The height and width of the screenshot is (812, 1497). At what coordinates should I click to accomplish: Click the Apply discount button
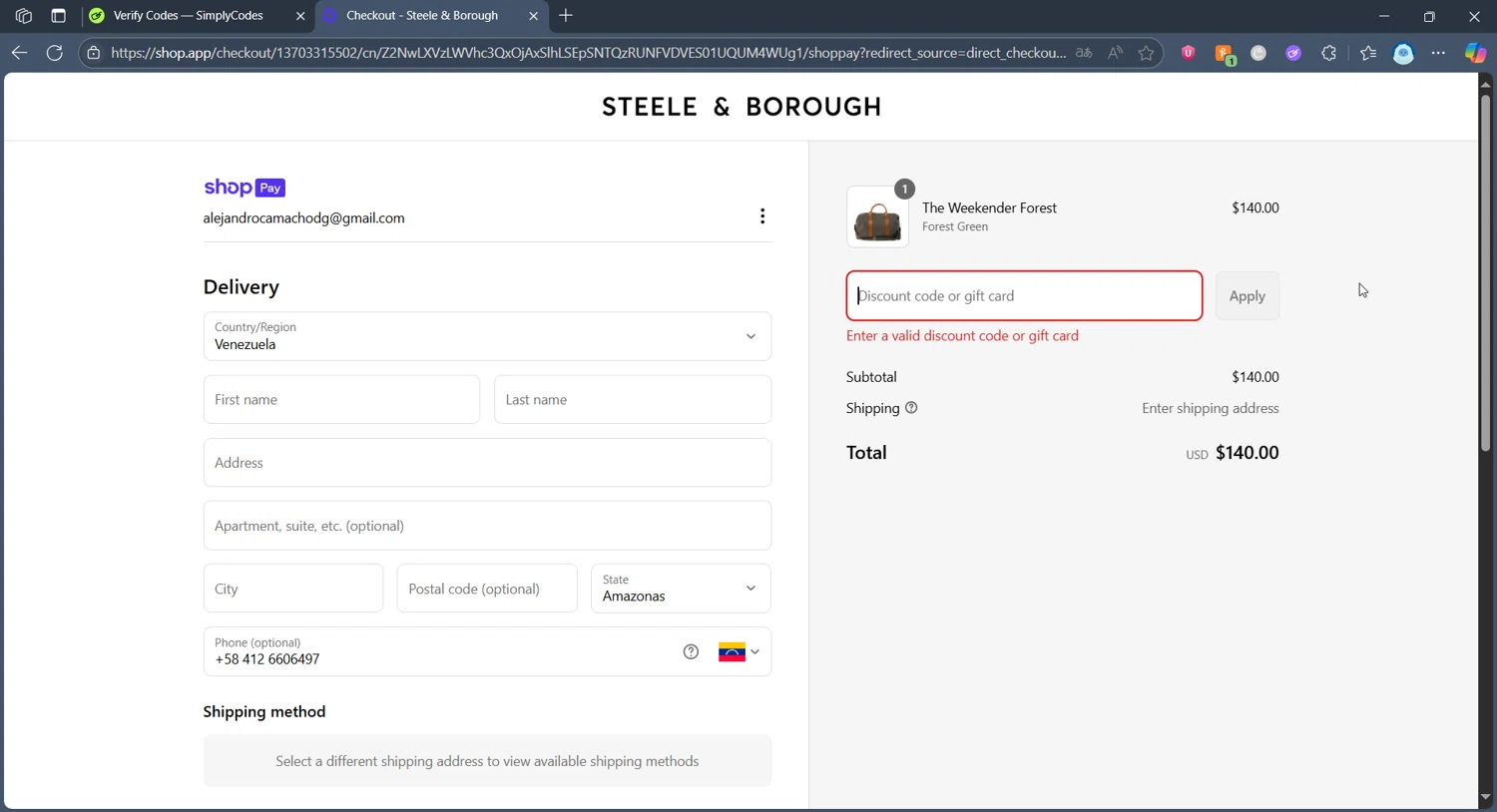pyautogui.click(x=1247, y=296)
